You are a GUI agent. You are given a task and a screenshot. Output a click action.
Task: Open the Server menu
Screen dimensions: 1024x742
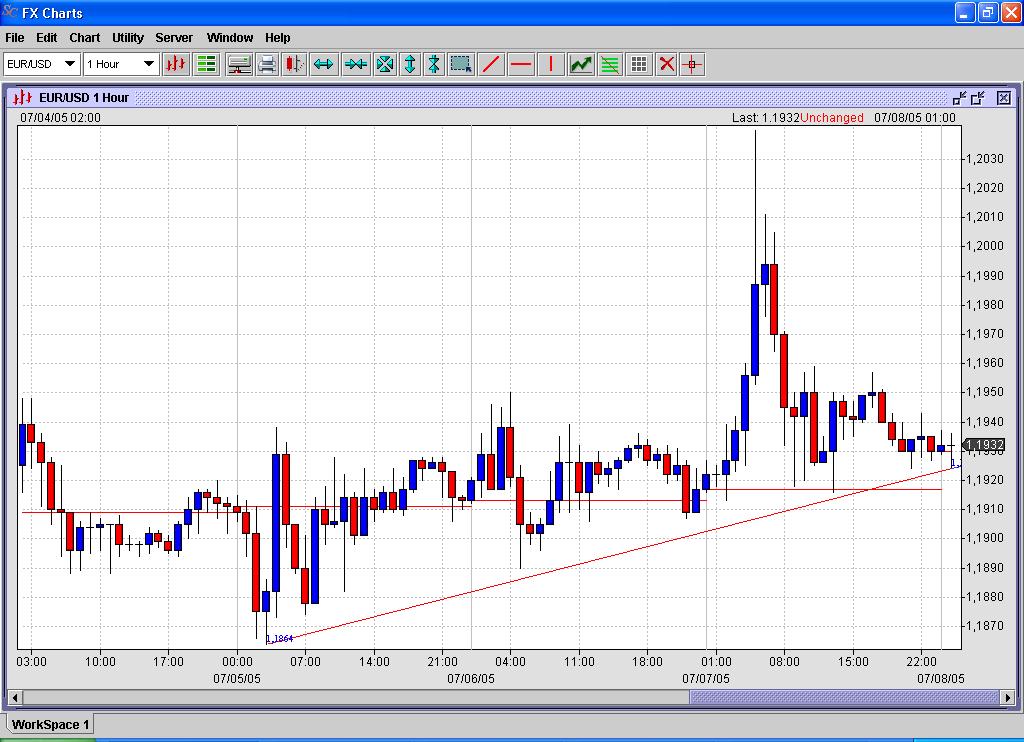pyautogui.click(x=174, y=38)
